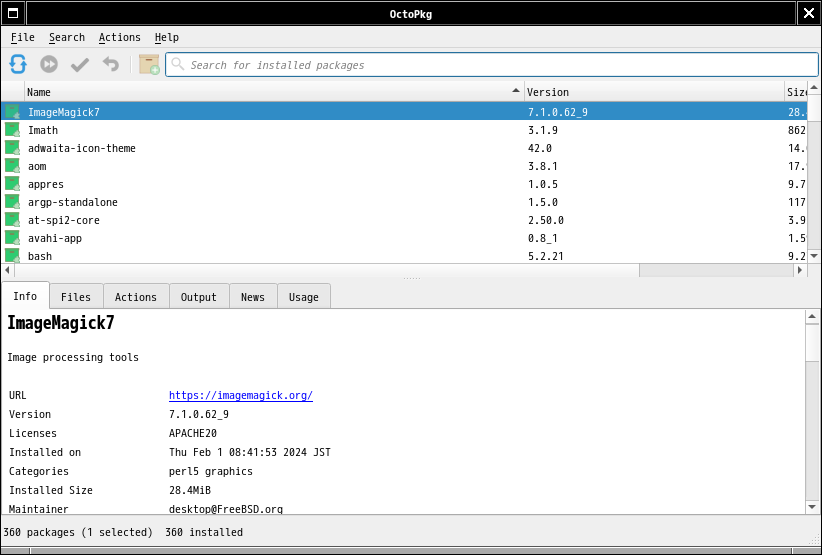Sort packages by the Name column header

tap(274, 92)
